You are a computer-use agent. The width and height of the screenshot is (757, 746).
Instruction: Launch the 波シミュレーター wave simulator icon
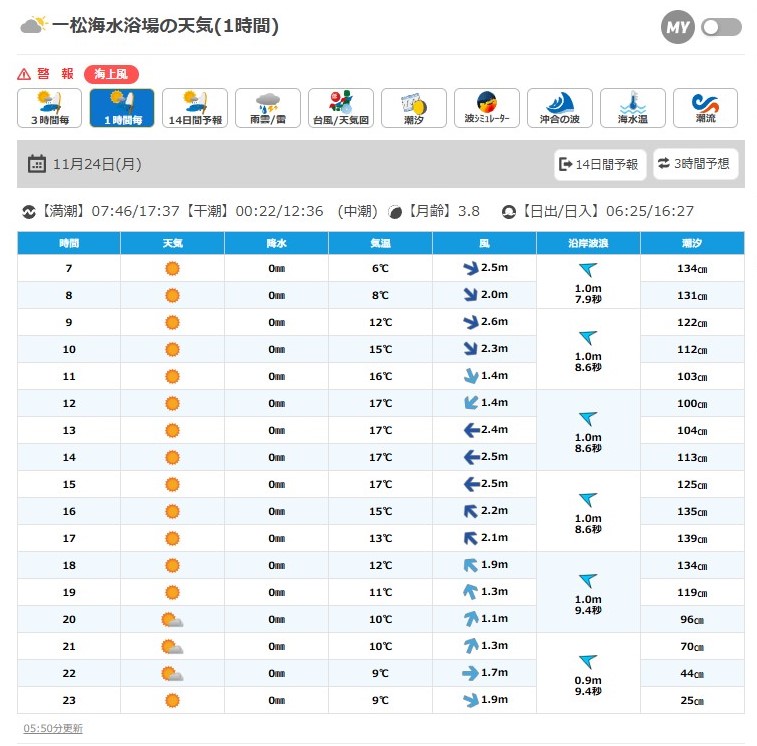tap(487, 108)
